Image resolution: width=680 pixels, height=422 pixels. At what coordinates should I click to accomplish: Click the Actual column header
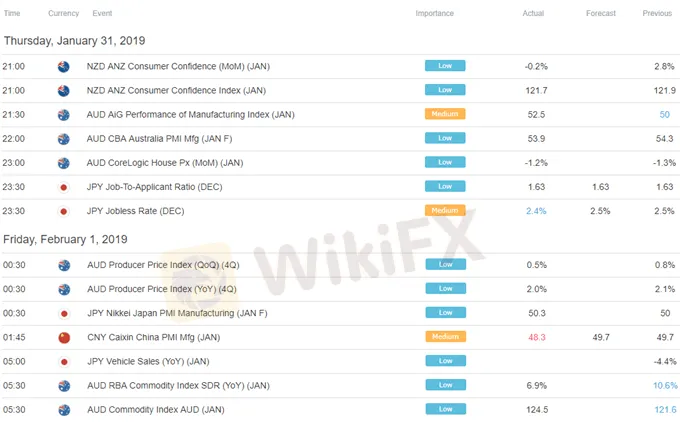(x=533, y=14)
